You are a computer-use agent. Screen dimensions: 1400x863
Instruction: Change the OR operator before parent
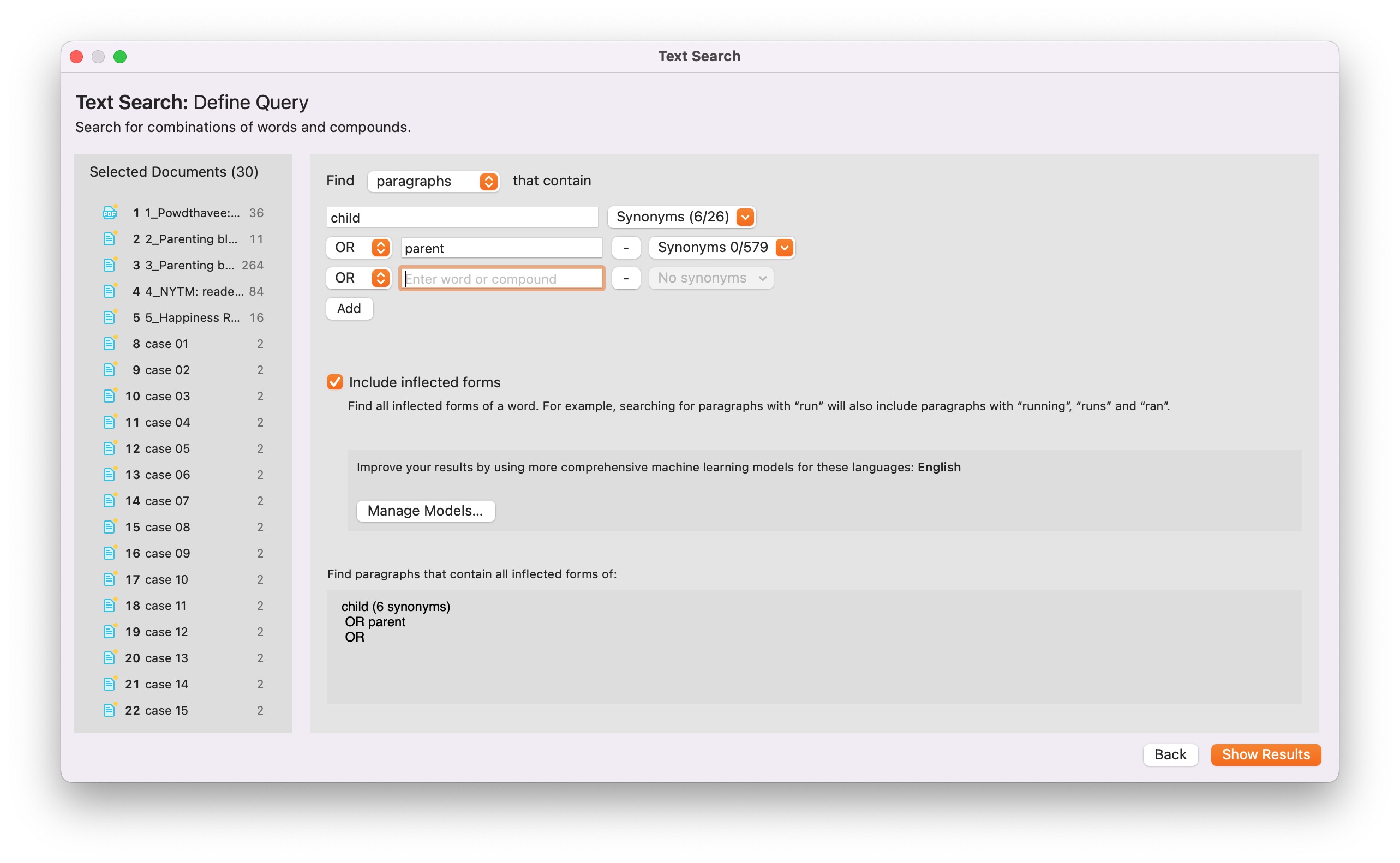[x=358, y=248]
